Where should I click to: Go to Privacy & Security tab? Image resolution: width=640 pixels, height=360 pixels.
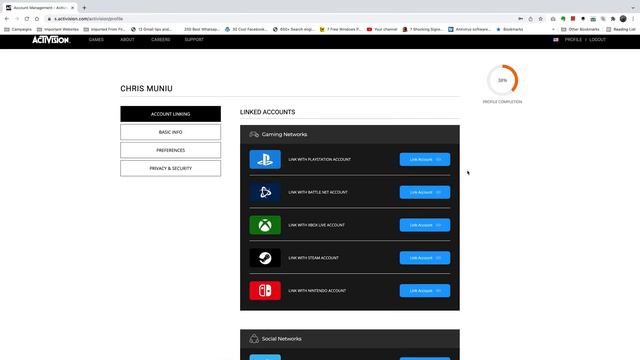point(171,168)
